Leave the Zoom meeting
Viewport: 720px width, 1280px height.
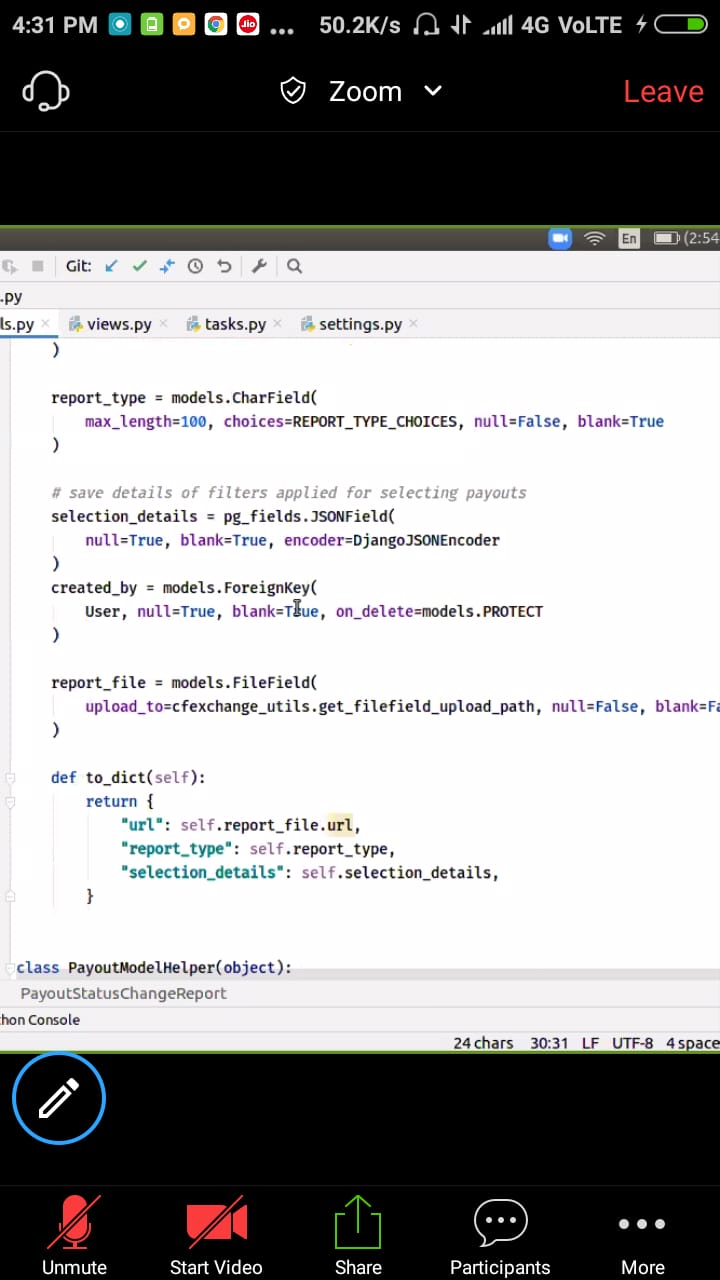(663, 91)
